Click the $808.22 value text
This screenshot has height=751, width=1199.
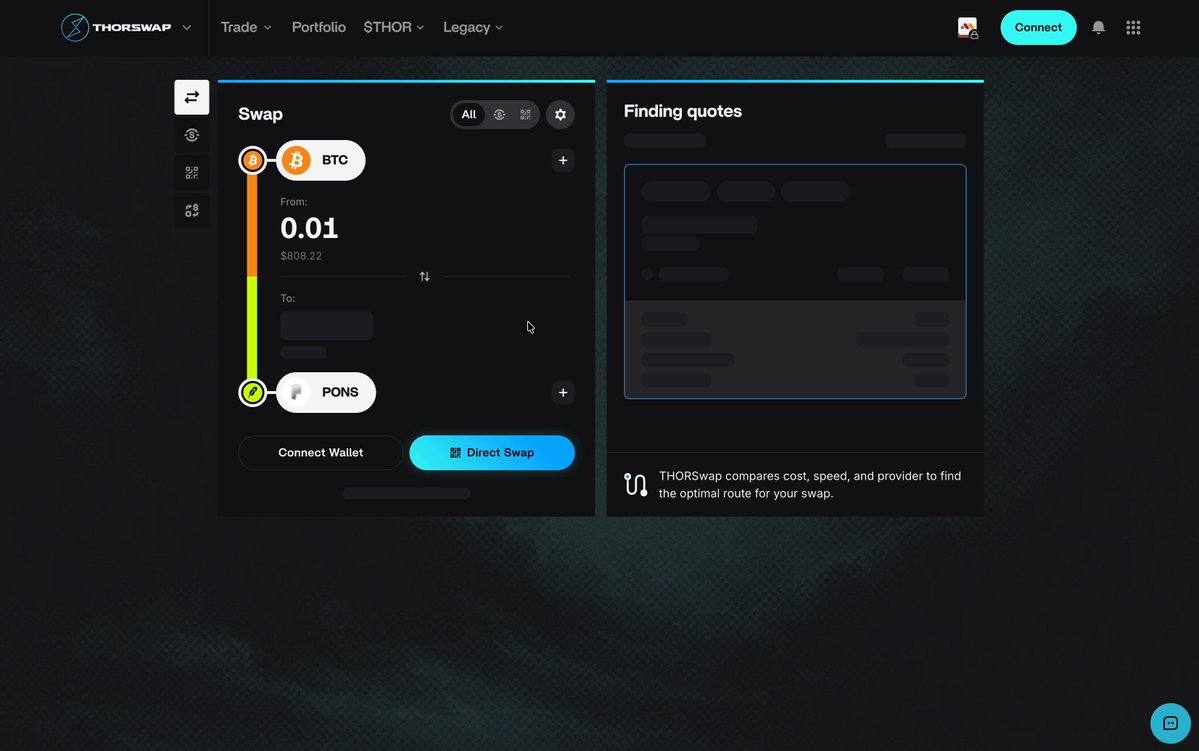pyautogui.click(x=301, y=256)
